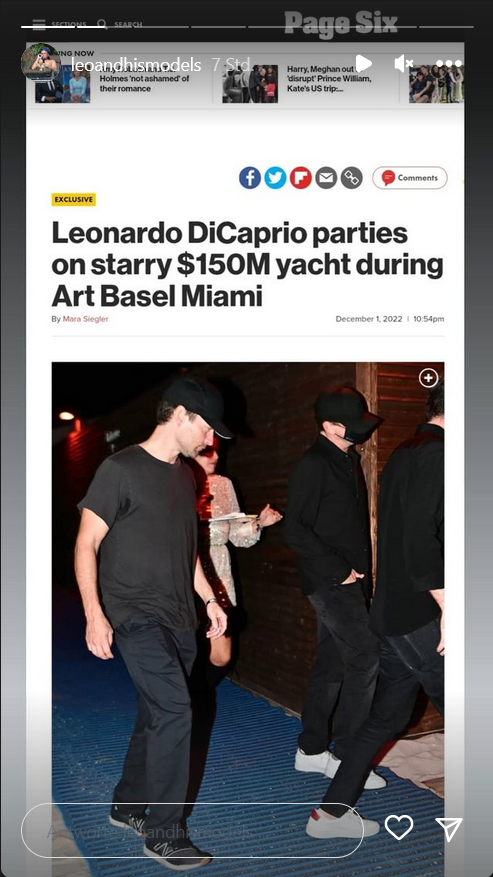Like the story with the heart icon
This screenshot has height=877, width=493.
399,827
